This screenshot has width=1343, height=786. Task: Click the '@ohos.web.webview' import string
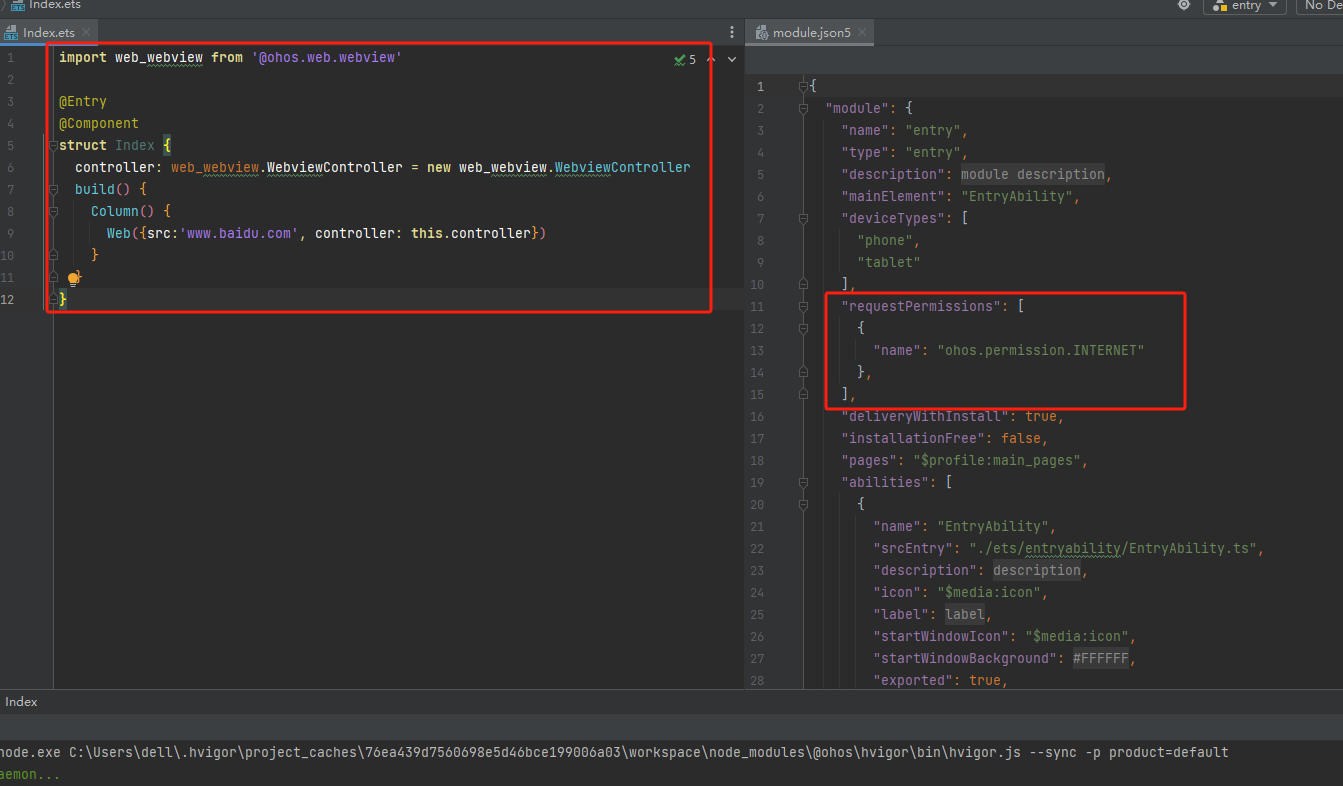click(326, 58)
